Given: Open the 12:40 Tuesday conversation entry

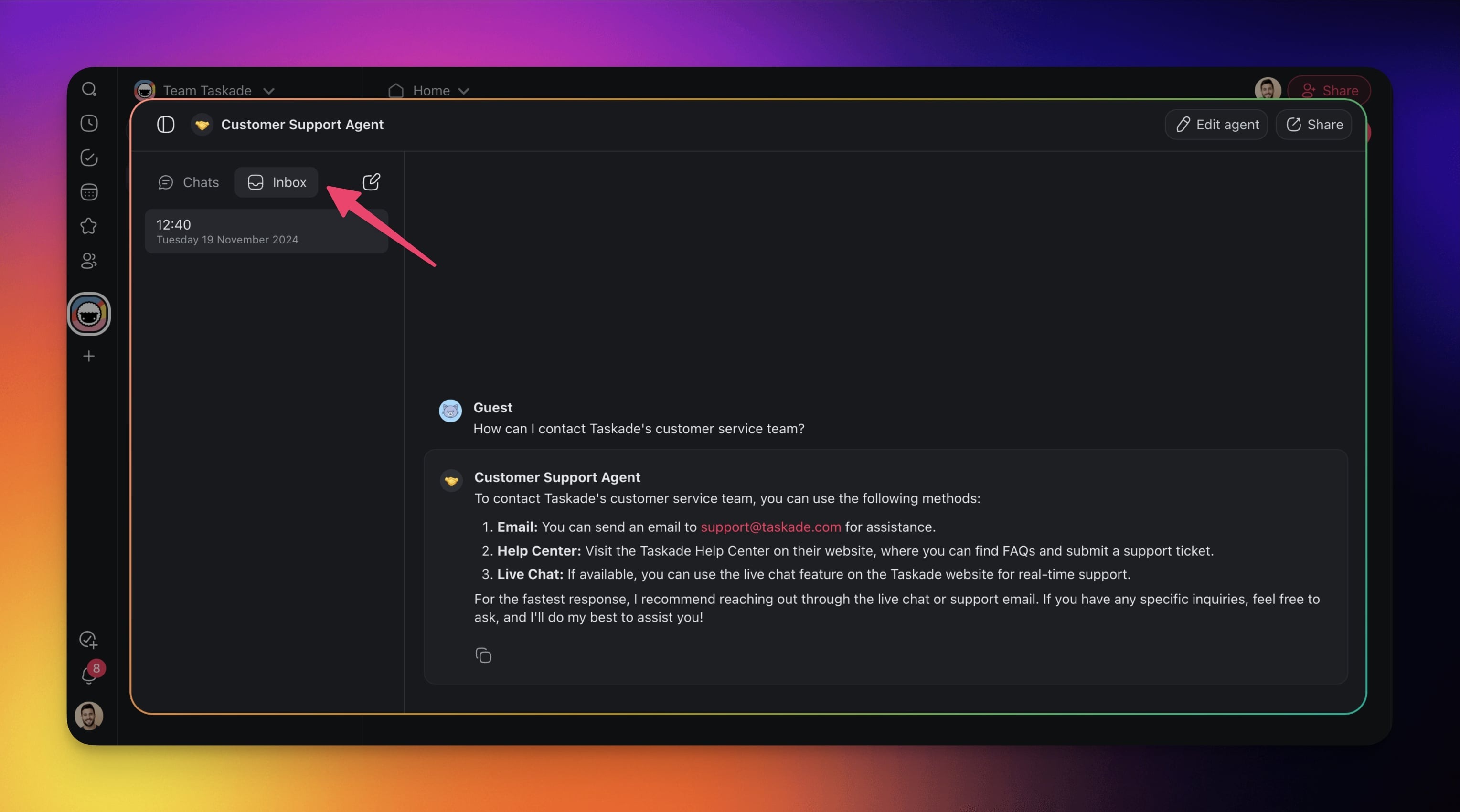Looking at the screenshot, I should (x=266, y=231).
